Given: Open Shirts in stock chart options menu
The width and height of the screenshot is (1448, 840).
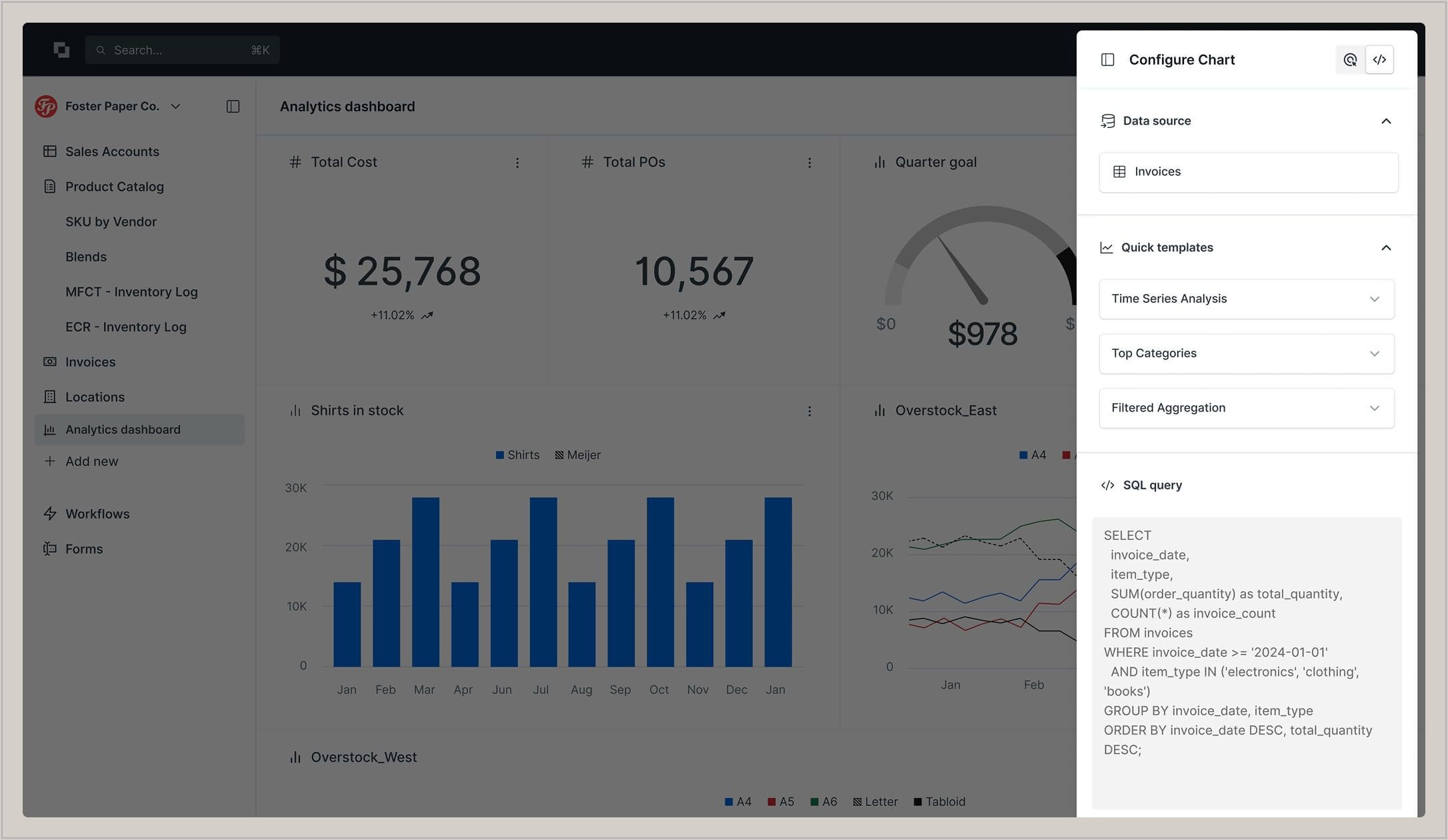Looking at the screenshot, I should 809,411.
